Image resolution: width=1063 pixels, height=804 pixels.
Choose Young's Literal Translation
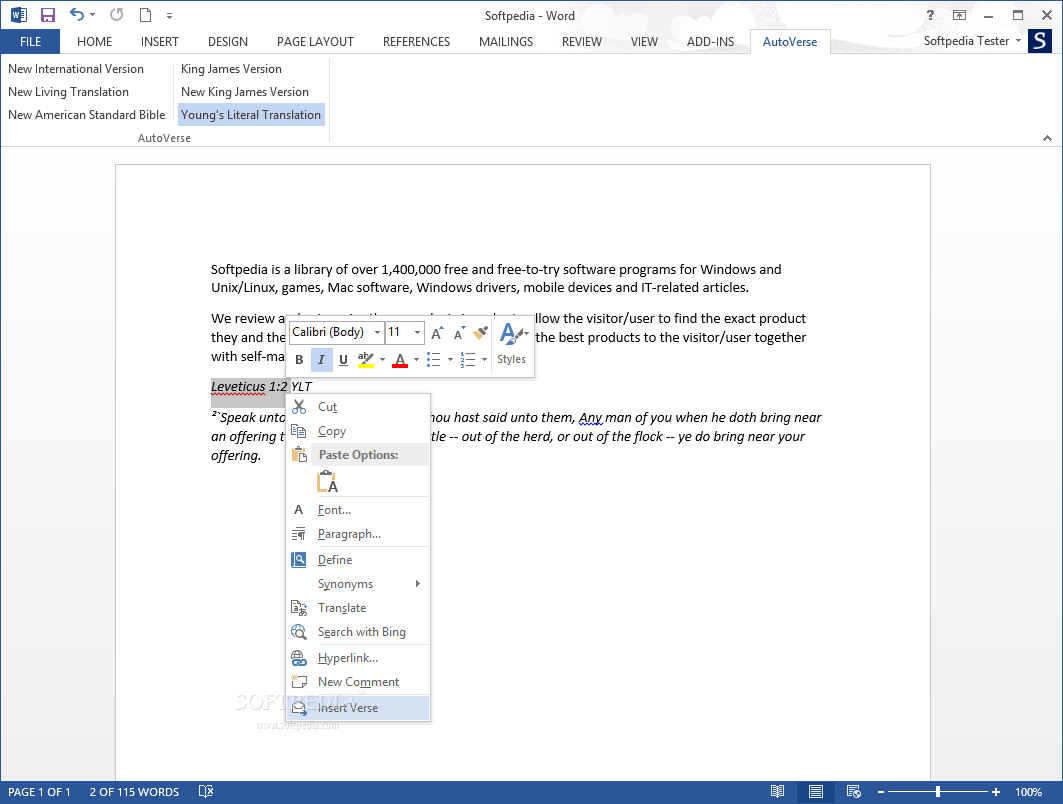click(x=251, y=115)
